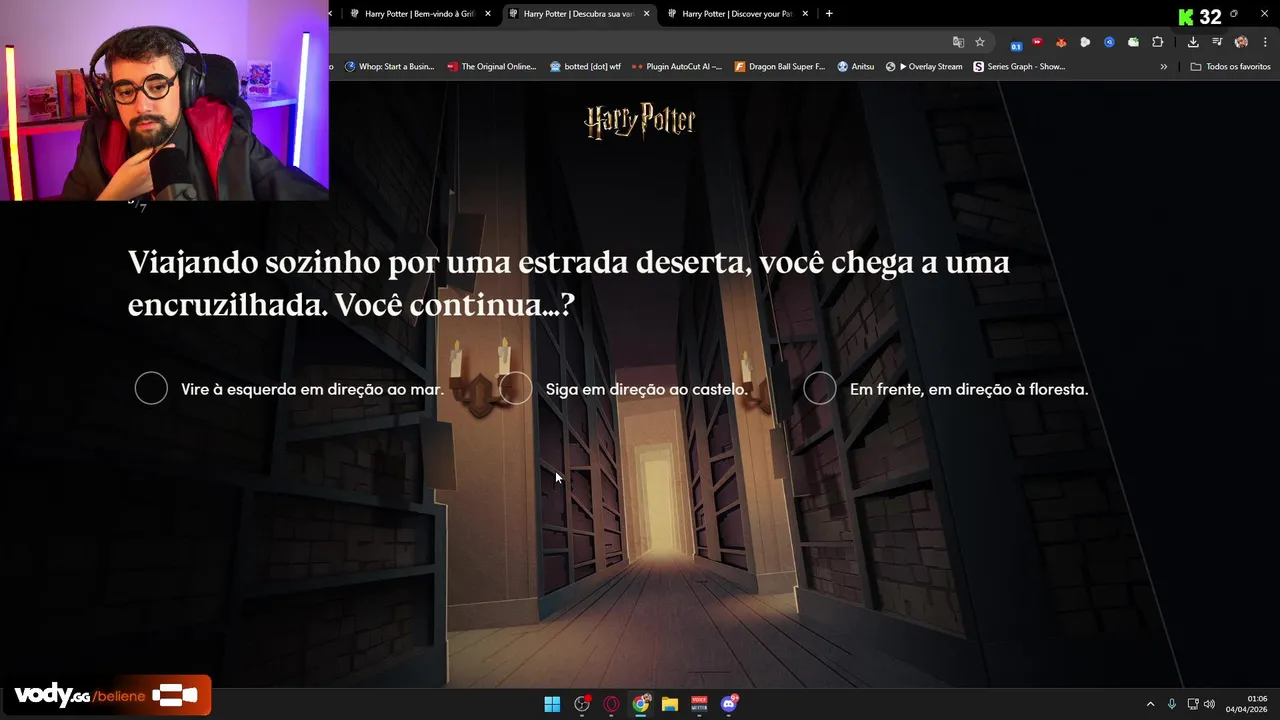Close the 'Descubra sua var...' tab
The height and width of the screenshot is (720, 1280).
[x=646, y=14]
